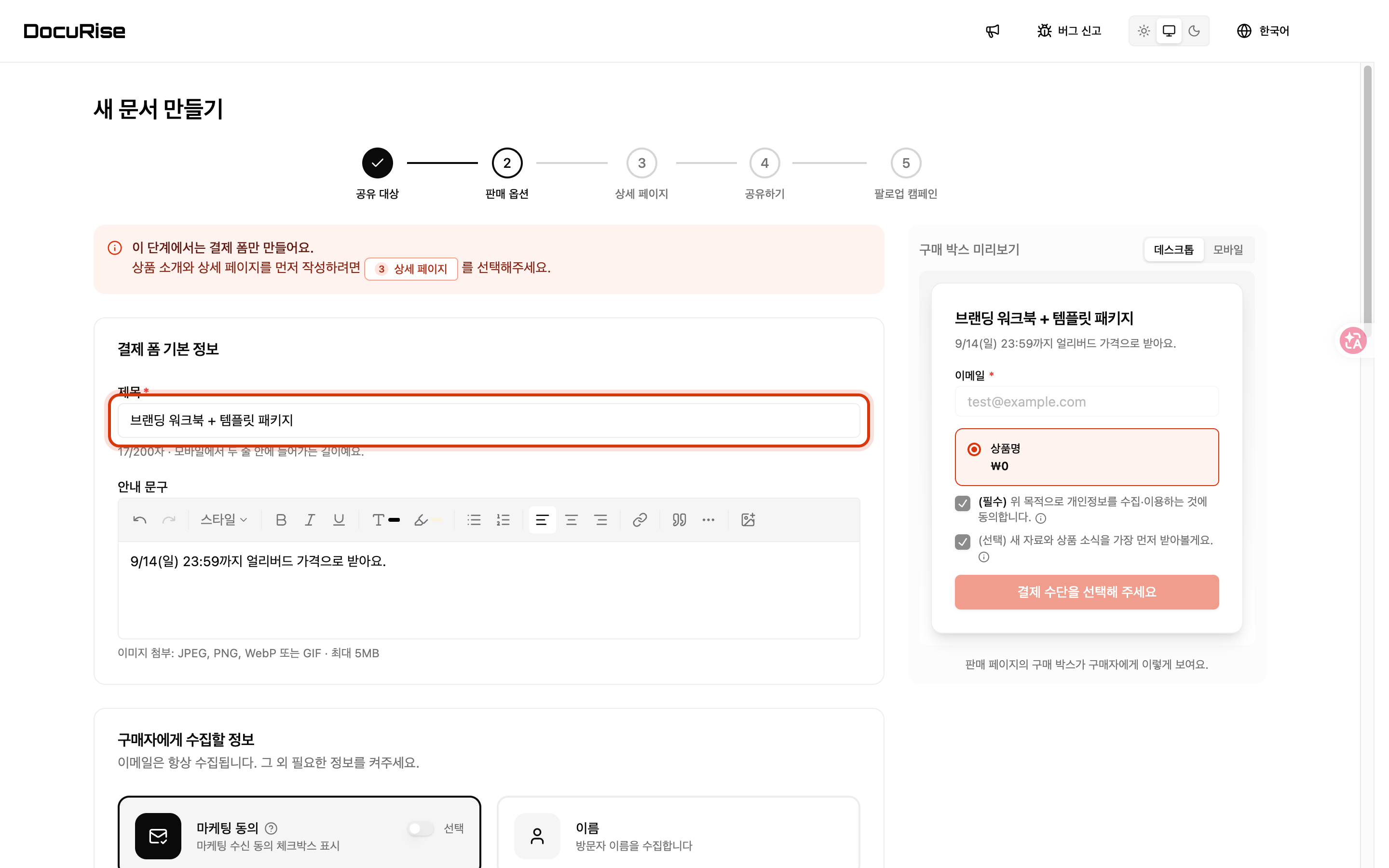Open the highlight color picker
Image resolution: width=1389 pixels, height=868 pixels.
click(428, 520)
